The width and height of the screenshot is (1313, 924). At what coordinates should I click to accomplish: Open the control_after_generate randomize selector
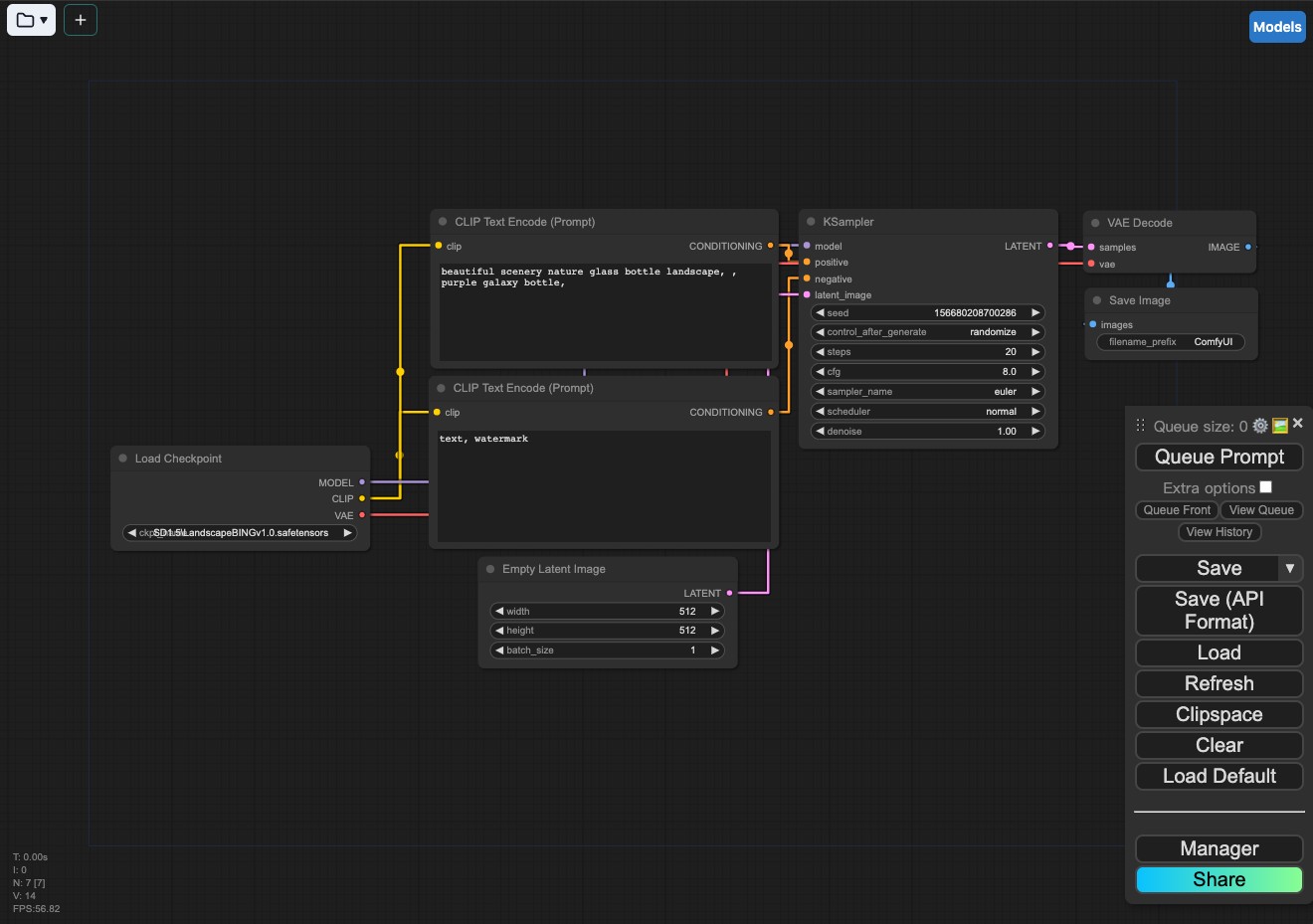click(x=927, y=332)
